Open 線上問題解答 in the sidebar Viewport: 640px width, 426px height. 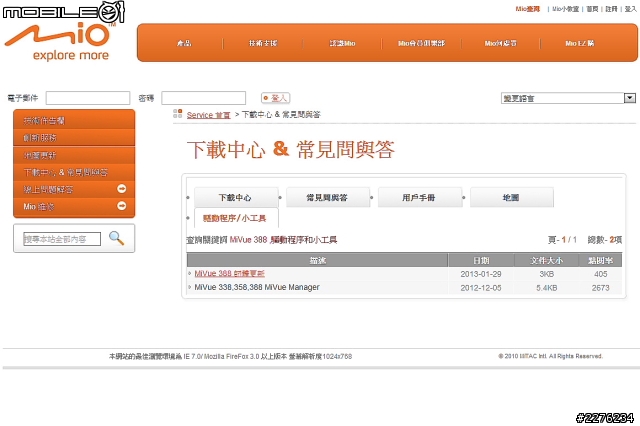pyautogui.click(x=74, y=189)
